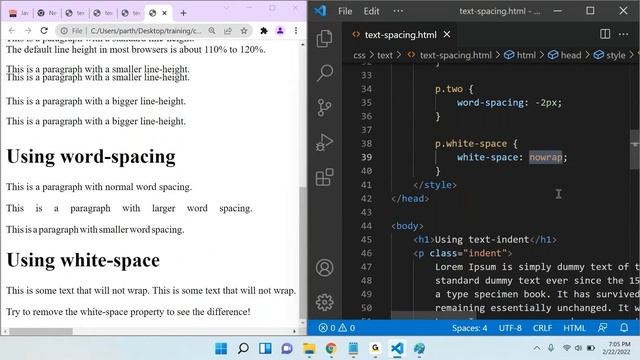Select the text-spacing.html editor tab
Image resolution: width=640 pixels, height=360 pixels.
point(400,35)
